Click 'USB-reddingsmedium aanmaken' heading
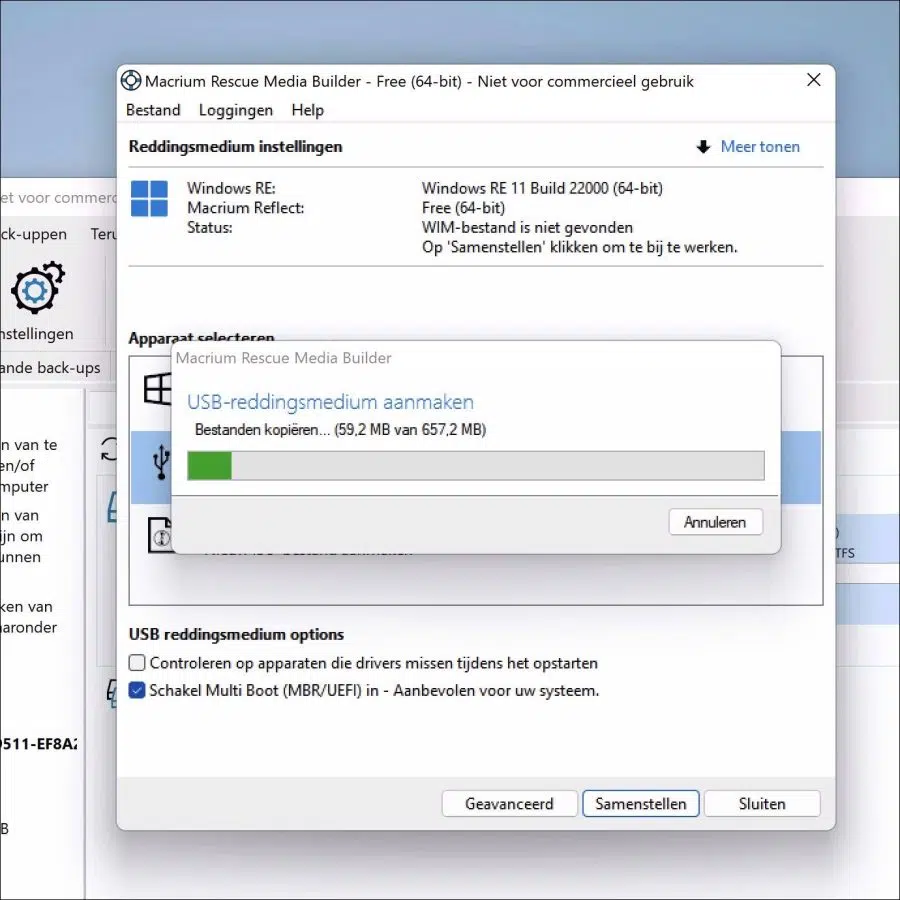This screenshot has height=900, width=900. [331, 402]
